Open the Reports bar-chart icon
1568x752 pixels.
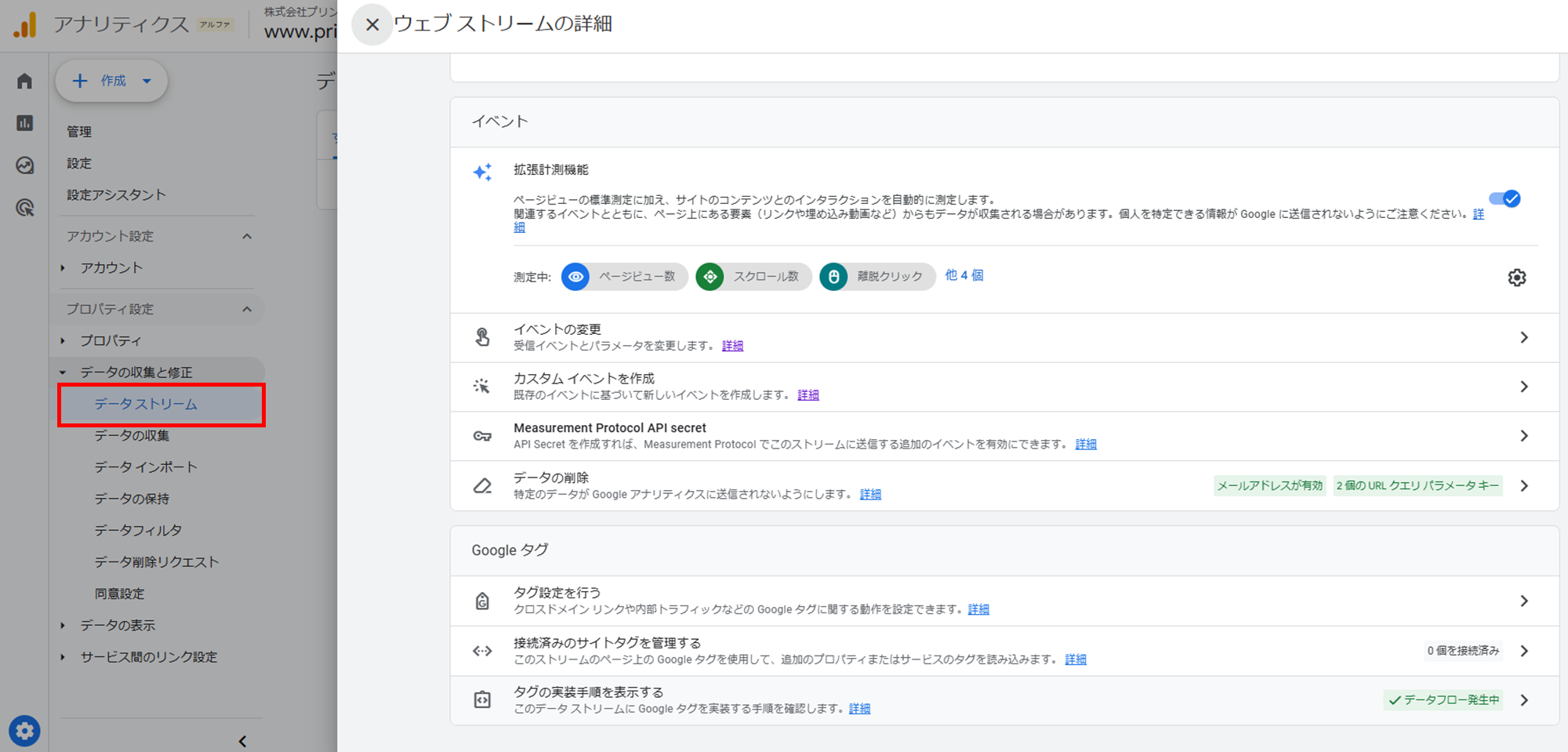point(25,123)
